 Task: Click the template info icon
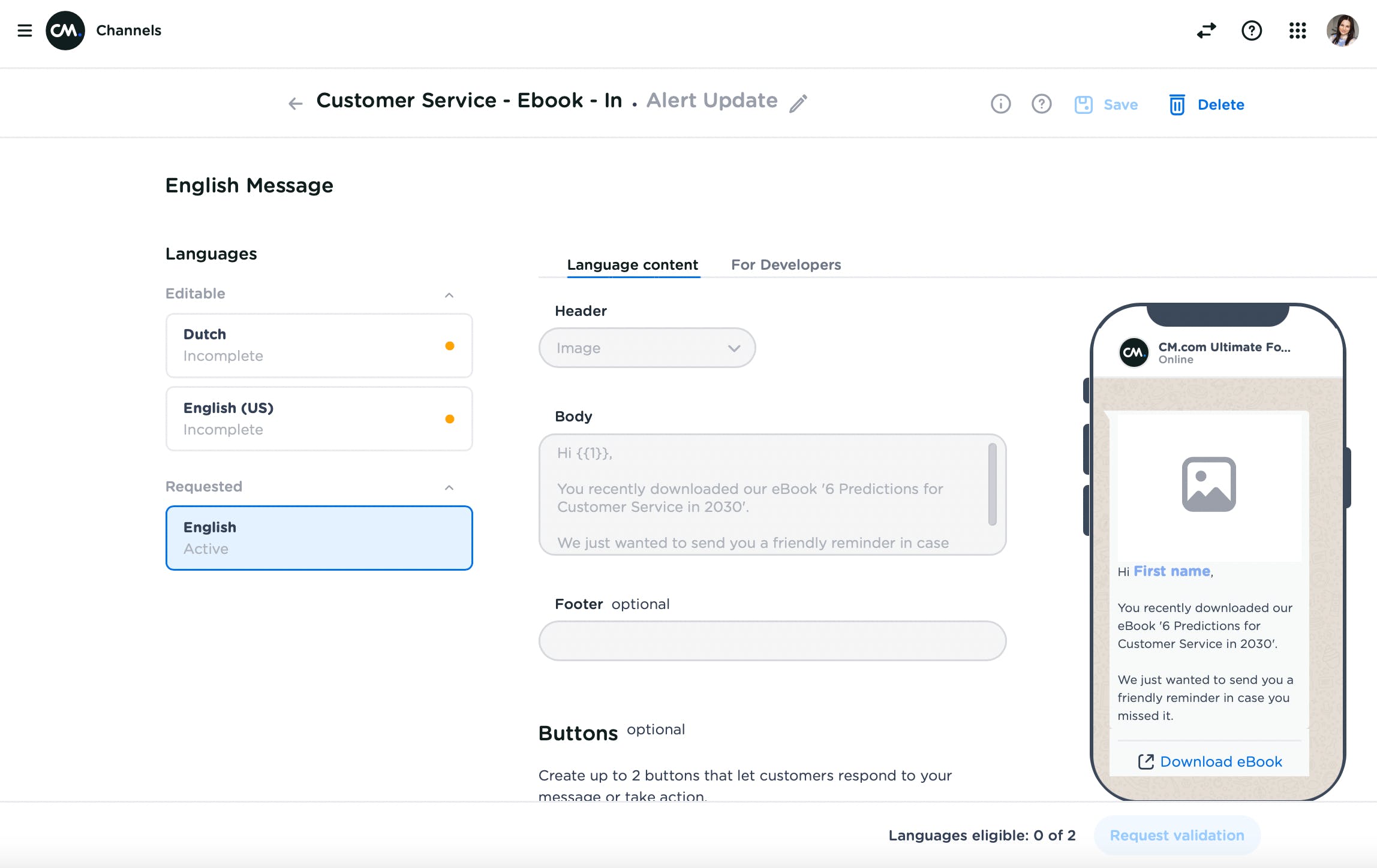pos(1000,104)
